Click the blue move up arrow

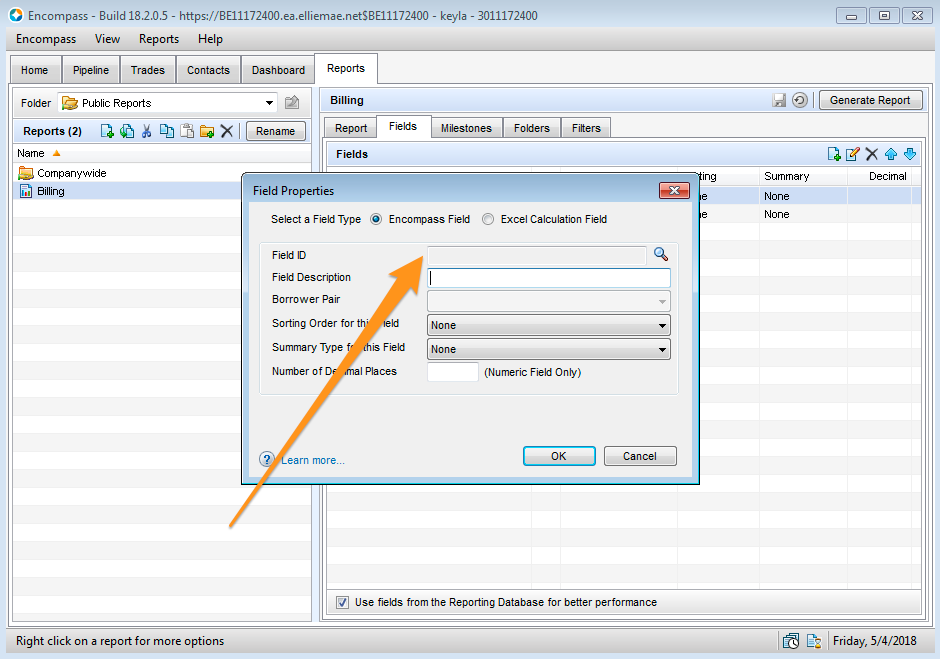pyautogui.click(x=891, y=154)
